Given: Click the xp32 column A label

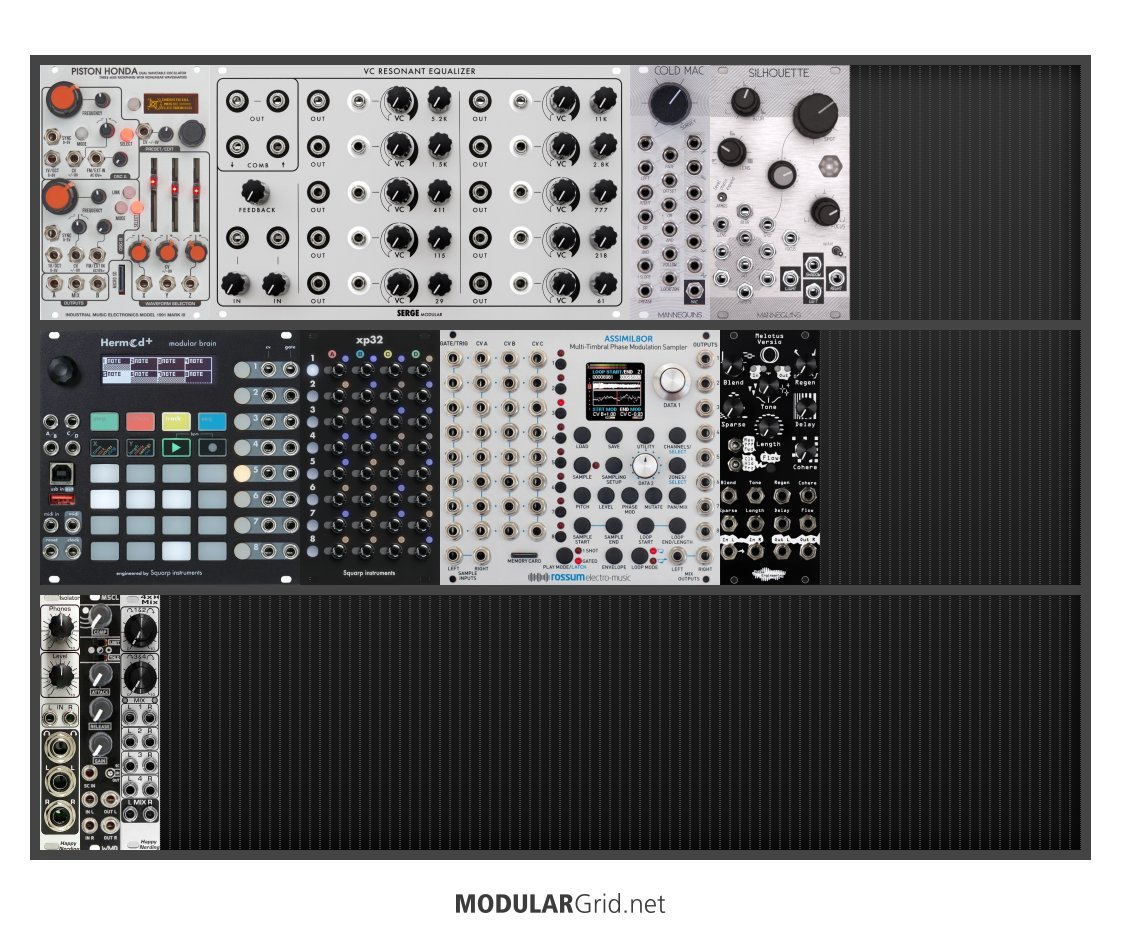Looking at the screenshot, I should pos(332,354).
